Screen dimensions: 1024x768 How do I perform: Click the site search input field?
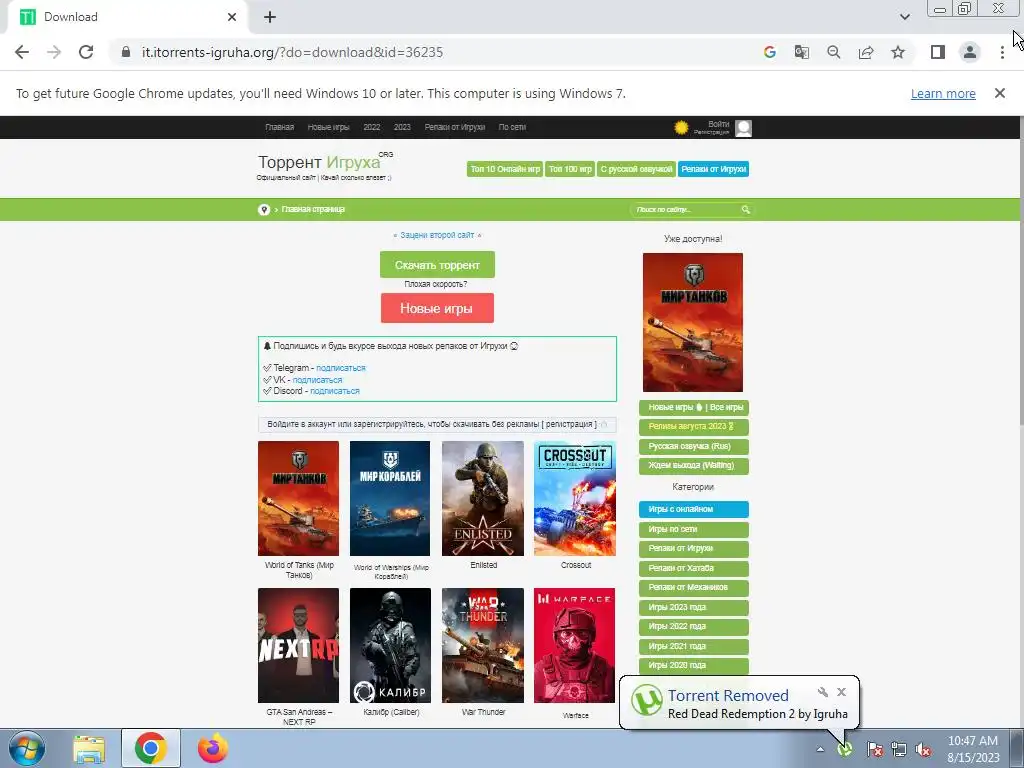click(686, 210)
